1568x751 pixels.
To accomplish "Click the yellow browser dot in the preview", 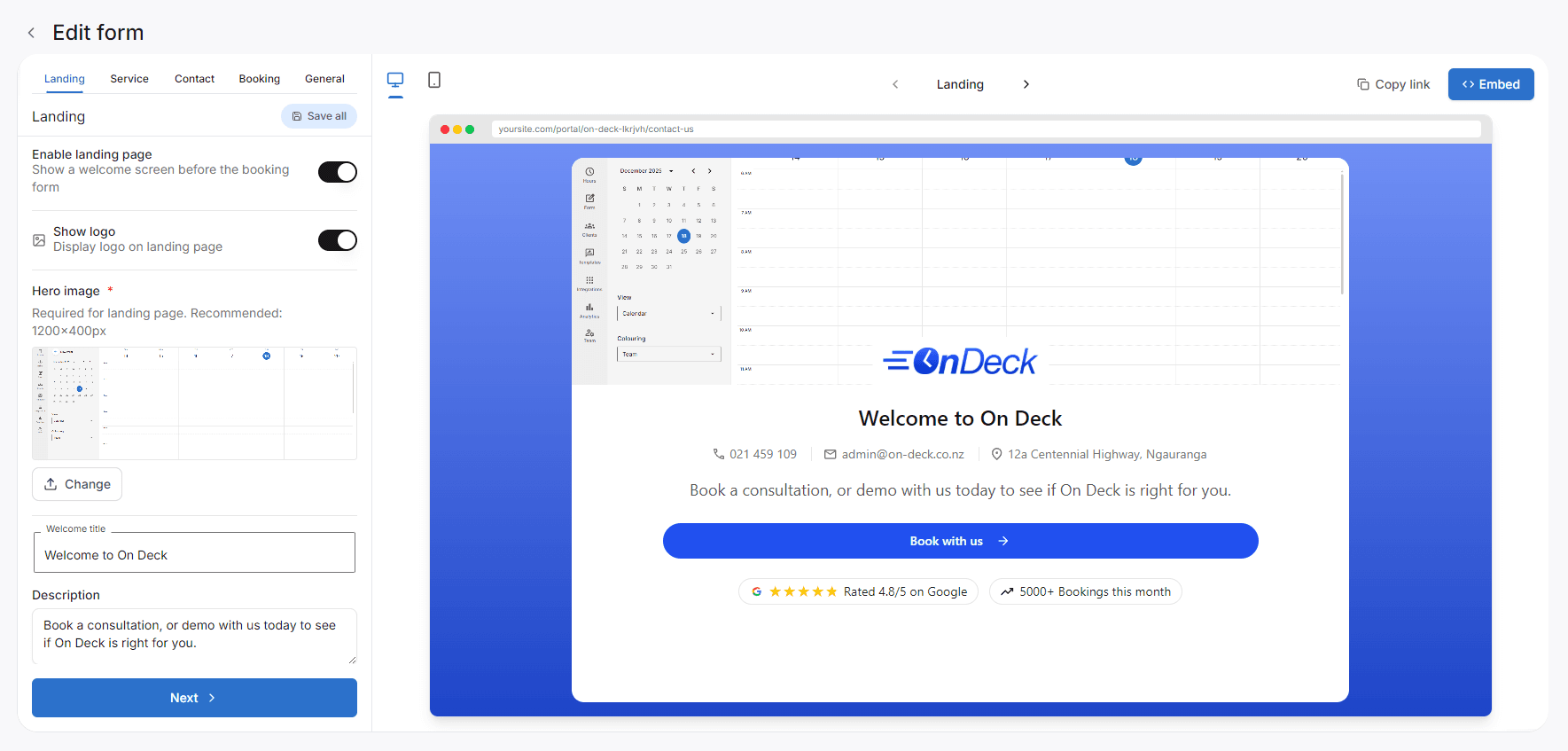I will [x=457, y=129].
